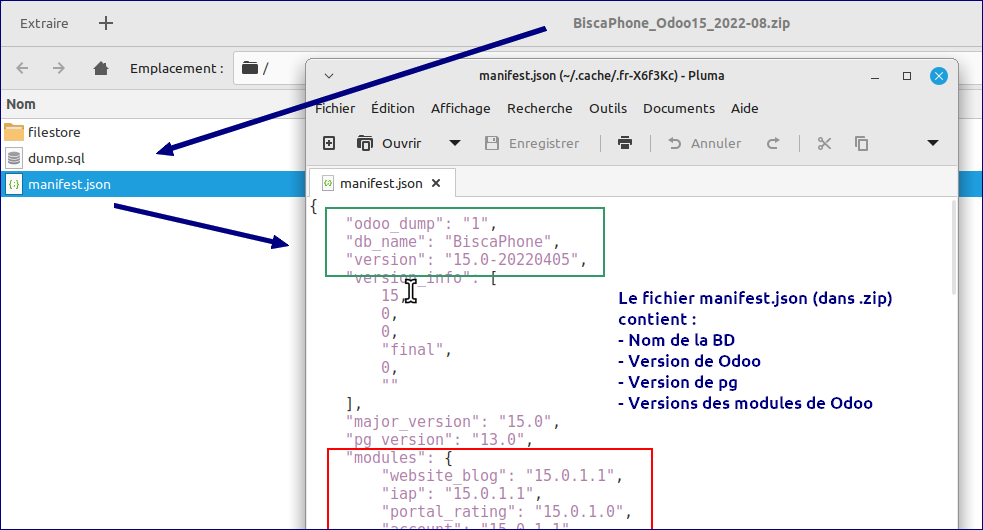Open the Édition menu
Image resolution: width=983 pixels, height=530 pixels.
(392, 109)
